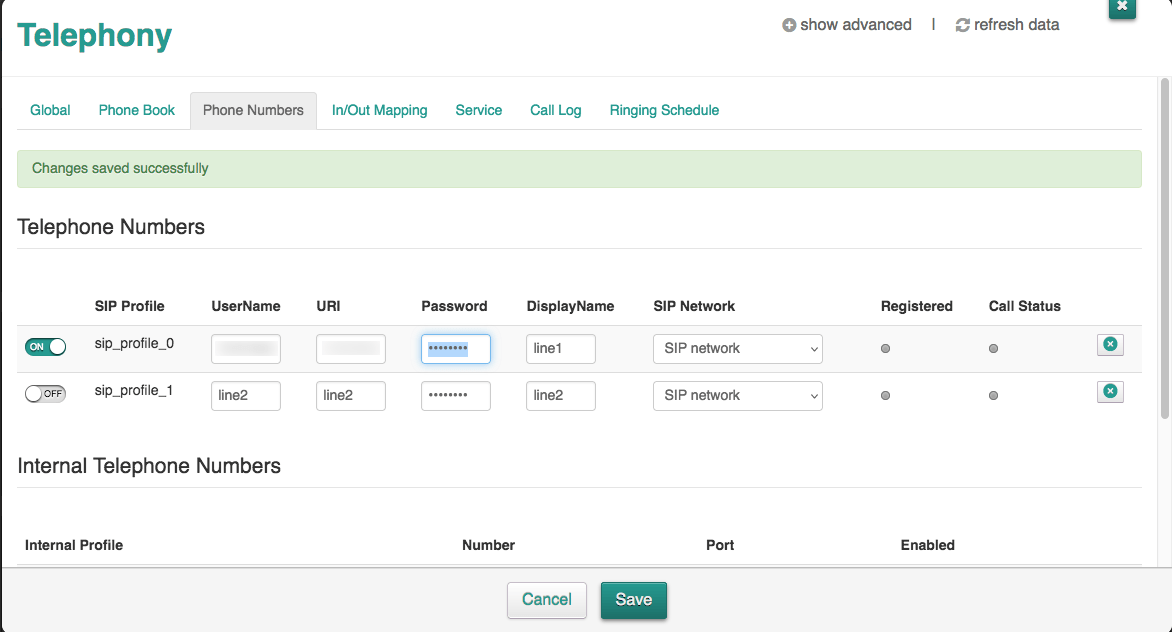Click the Telephone Numbers section heading
This screenshot has height=632, width=1172.
111,227
